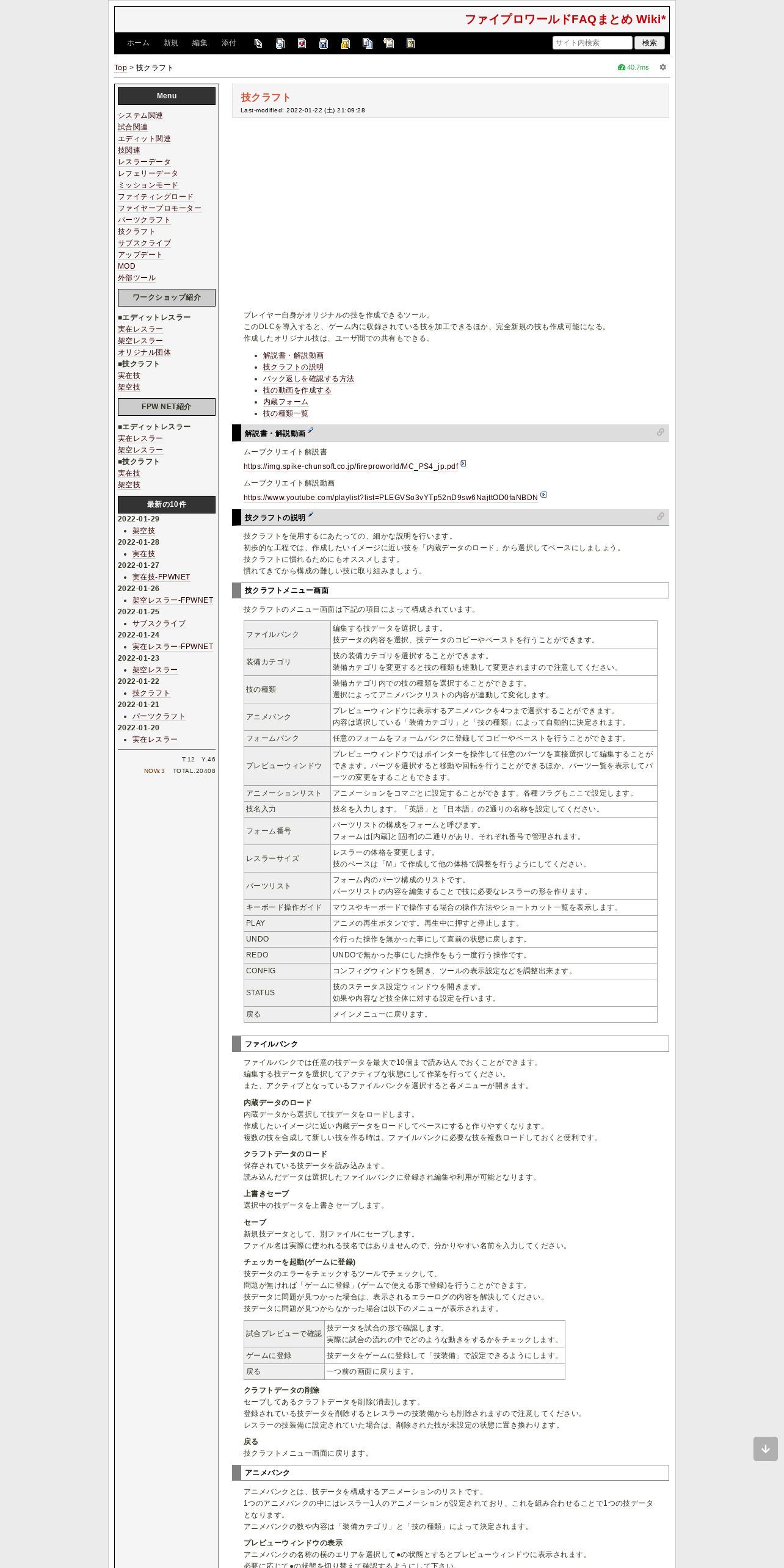Open 外部ツール sidebar link
This screenshot has height=1568, width=784.
[137, 278]
